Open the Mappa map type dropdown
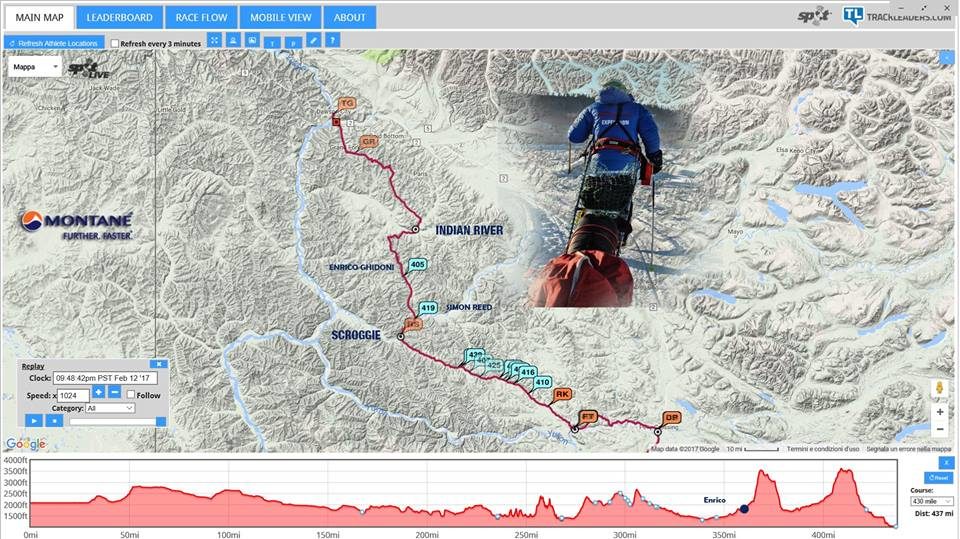Screen dimensions: 960x539 click(35, 67)
